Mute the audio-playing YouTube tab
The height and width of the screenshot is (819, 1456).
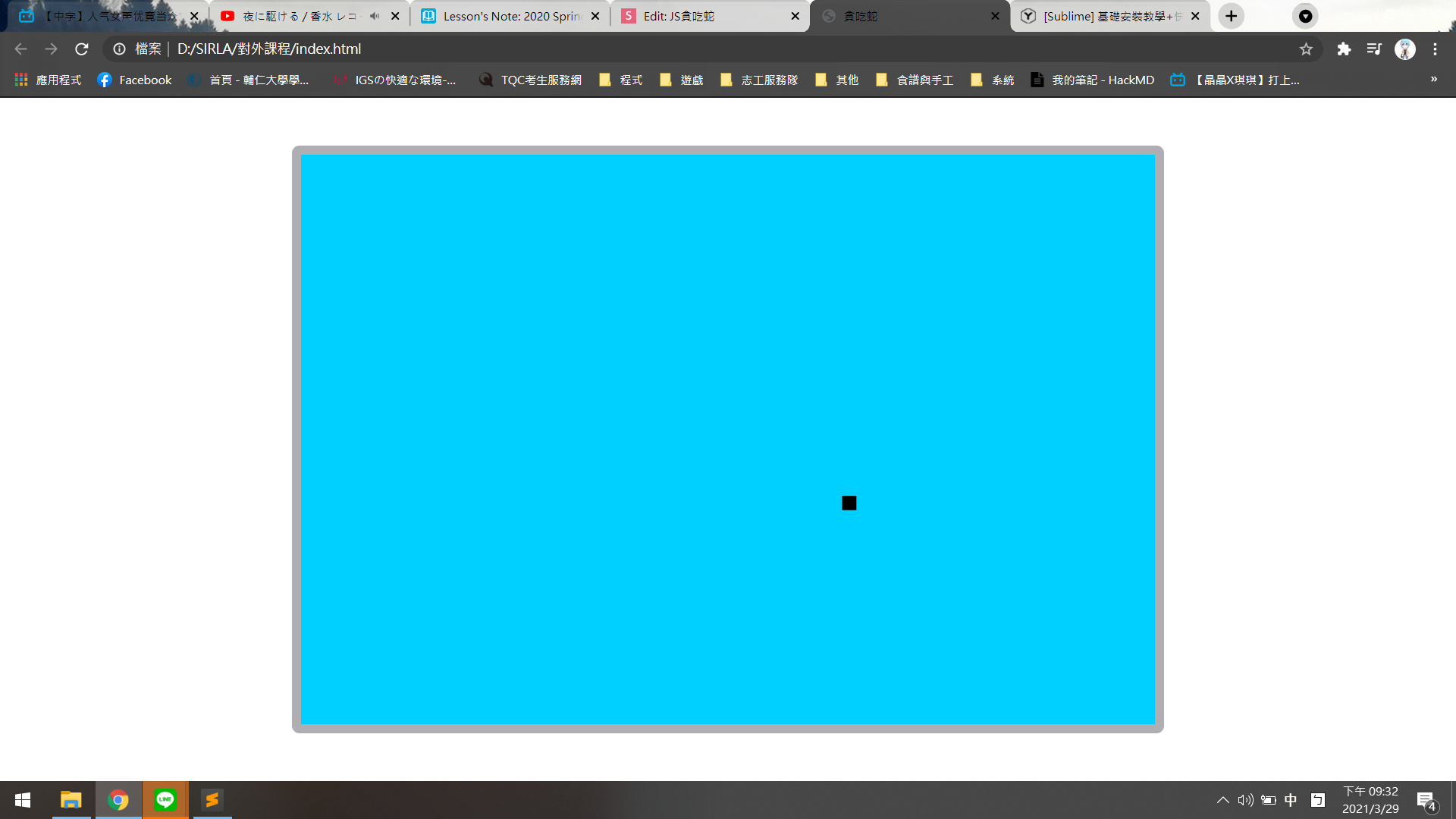pyautogui.click(x=375, y=16)
